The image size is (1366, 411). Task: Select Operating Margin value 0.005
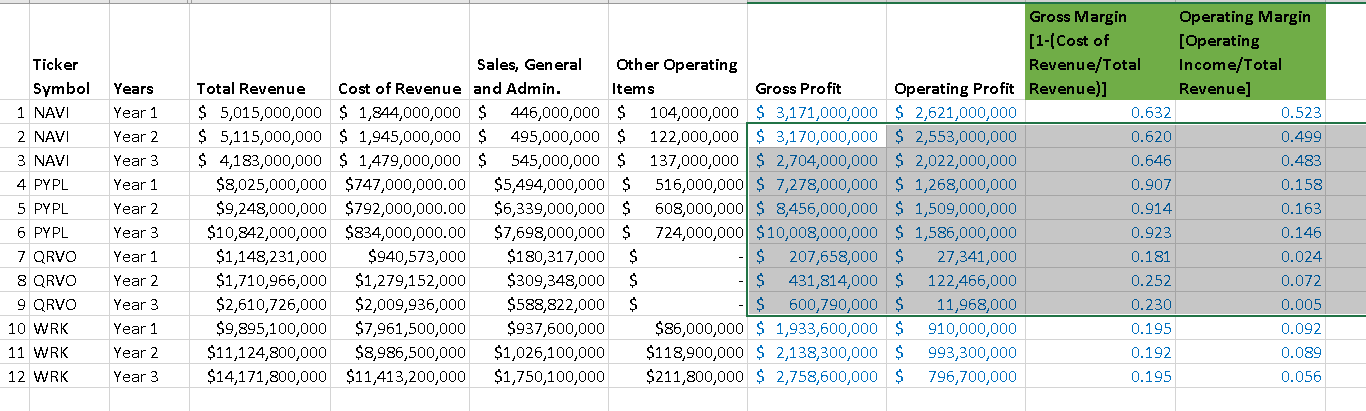click(1250, 305)
